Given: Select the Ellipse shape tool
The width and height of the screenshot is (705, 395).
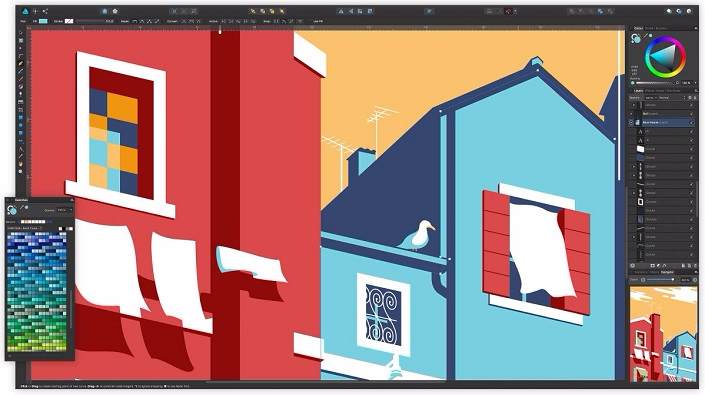Looking at the screenshot, I should point(20,125).
